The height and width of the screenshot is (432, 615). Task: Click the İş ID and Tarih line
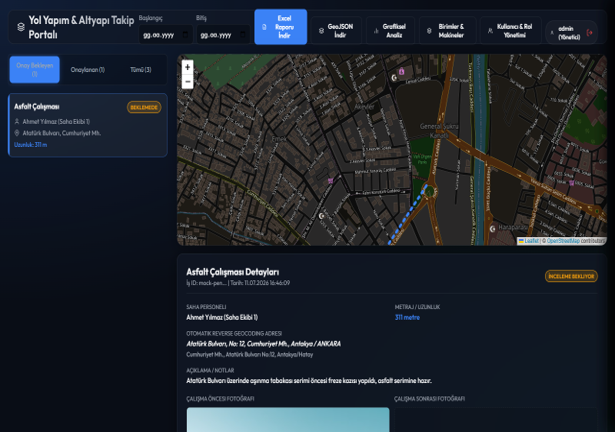click(238, 283)
